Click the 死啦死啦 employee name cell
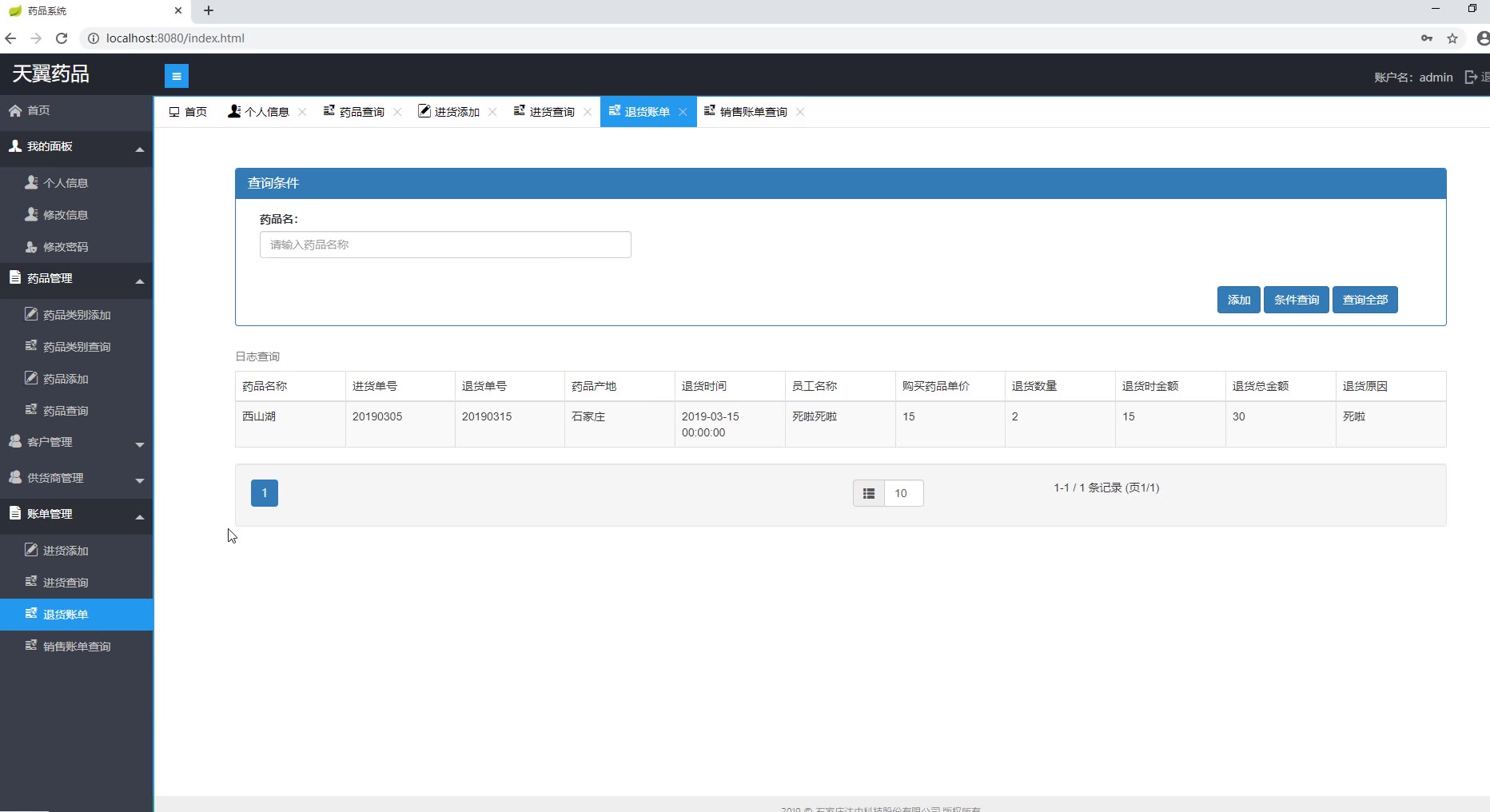Viewport: 1490px width, 812px height. point(840,424)
